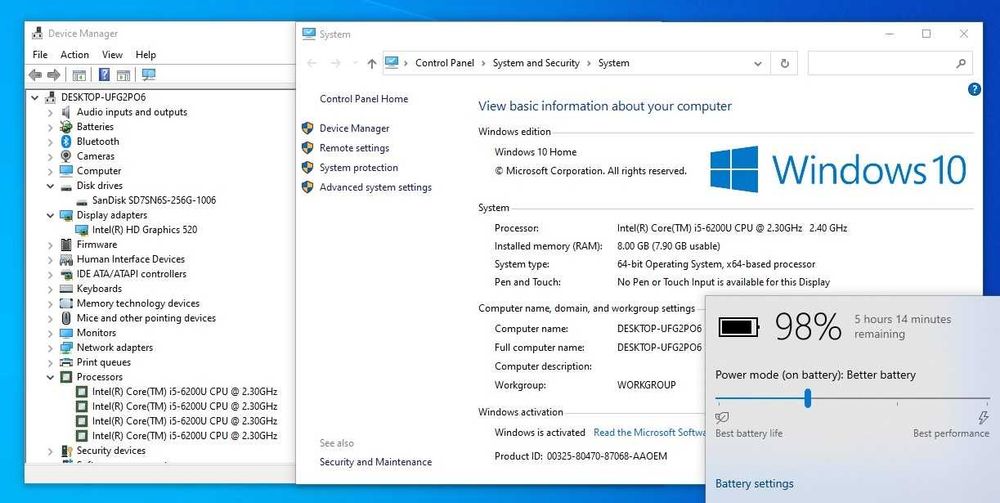
Task: Click the Windows 10 Home edition text
Action: click(535, 152)
